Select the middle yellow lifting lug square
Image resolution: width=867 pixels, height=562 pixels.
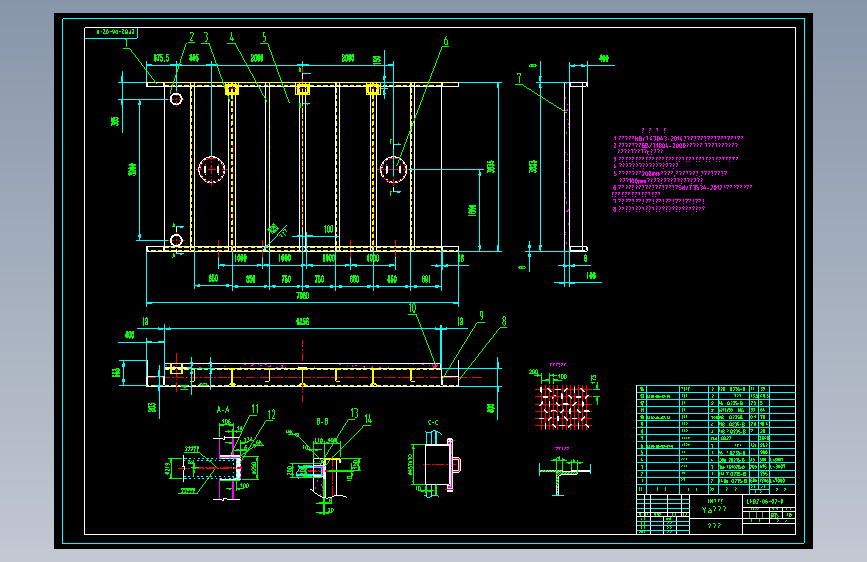302,89
